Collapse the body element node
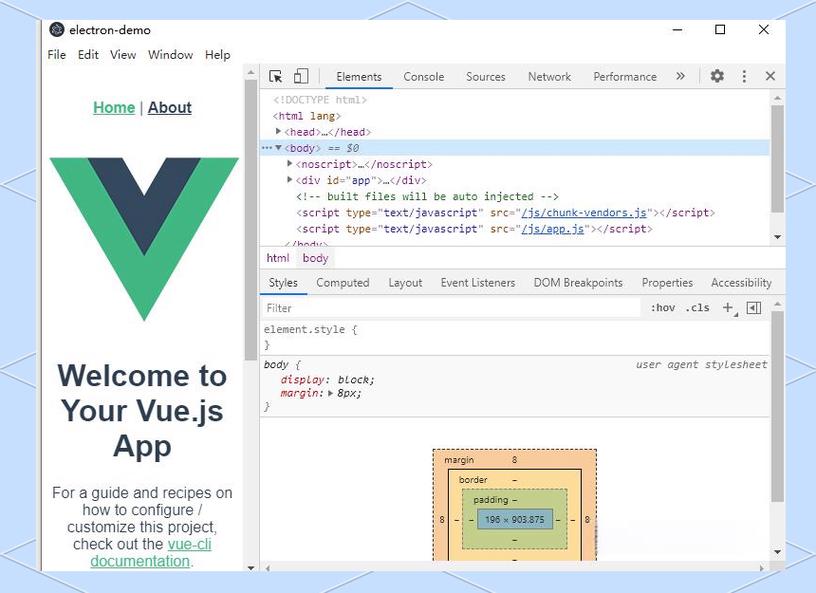Image resolution: width=816 pixels, height=593 pixels. pyautogui.click(x=278, y=148)
